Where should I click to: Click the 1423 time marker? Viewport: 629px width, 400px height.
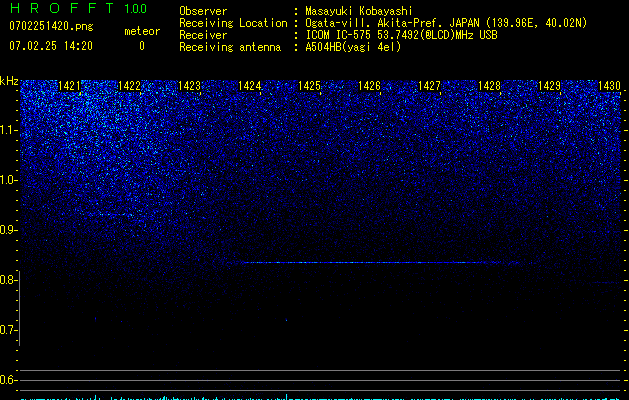coord(189,86)
